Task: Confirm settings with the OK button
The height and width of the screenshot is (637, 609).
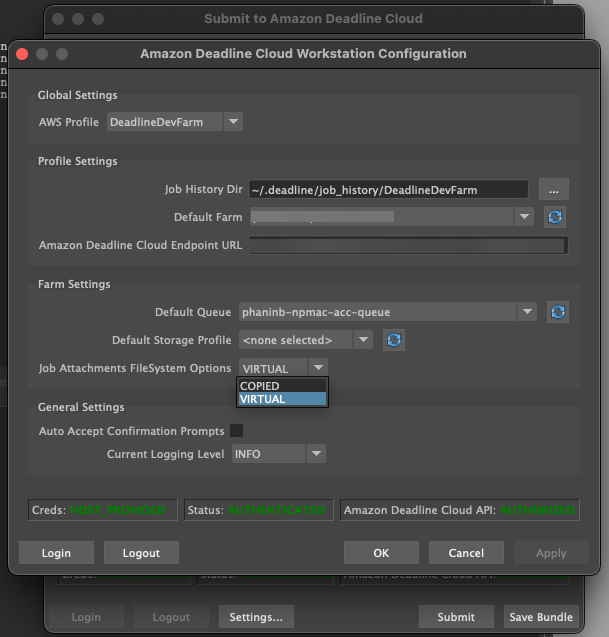Action: pyautogui.click(x=381, y=552)
